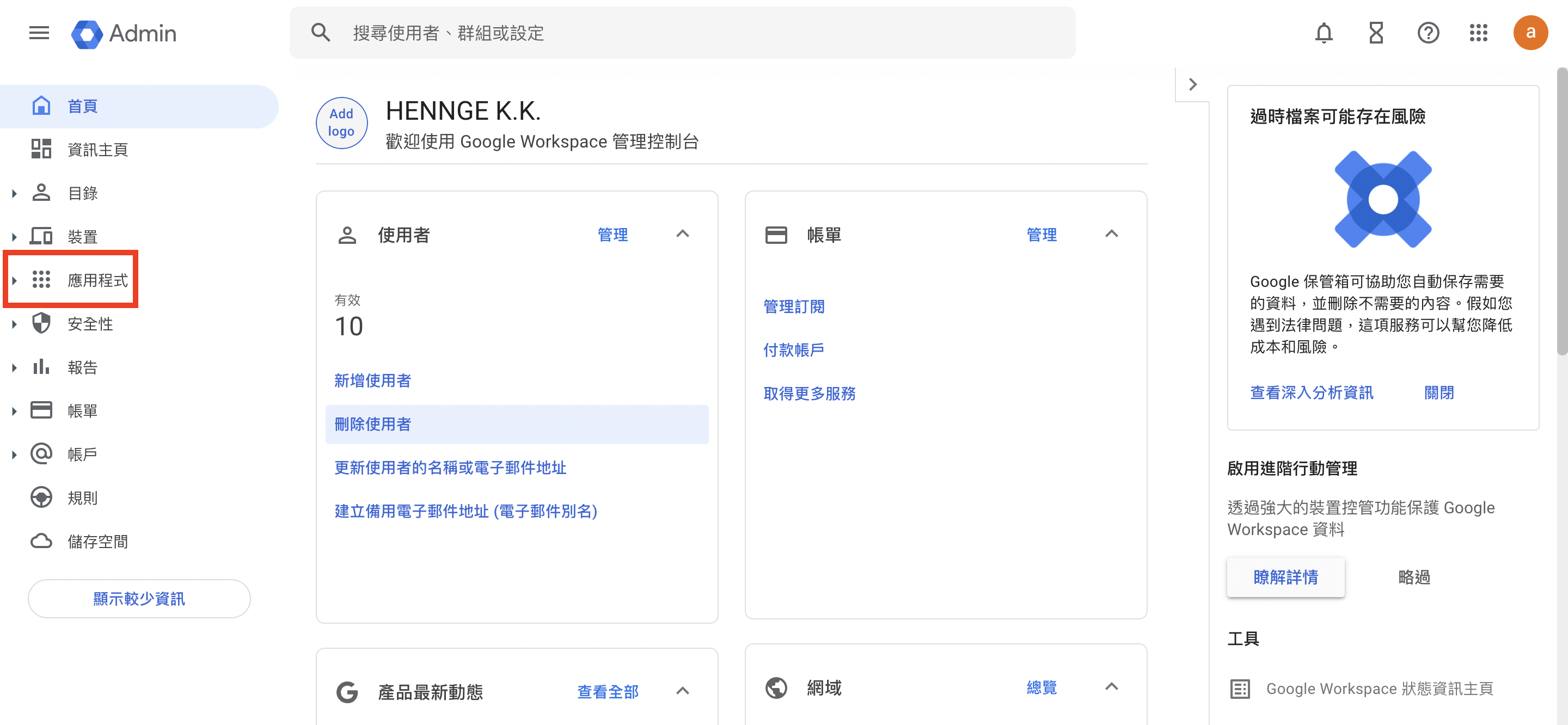Open the help question mark icon
The height and width of the screenshot is (725, 1568).
point(1428,33)
